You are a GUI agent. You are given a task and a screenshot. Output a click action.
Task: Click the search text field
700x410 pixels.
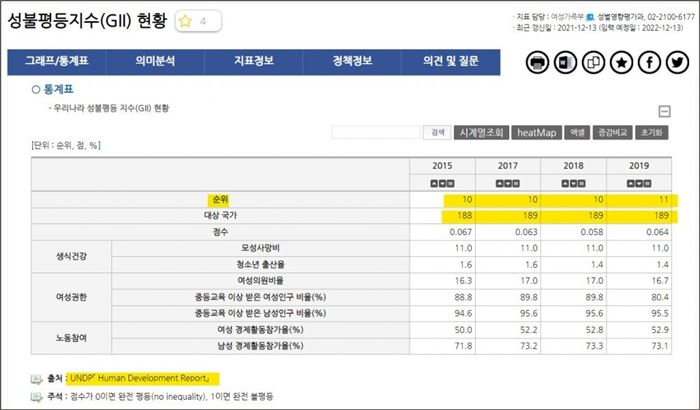point(376,132)
